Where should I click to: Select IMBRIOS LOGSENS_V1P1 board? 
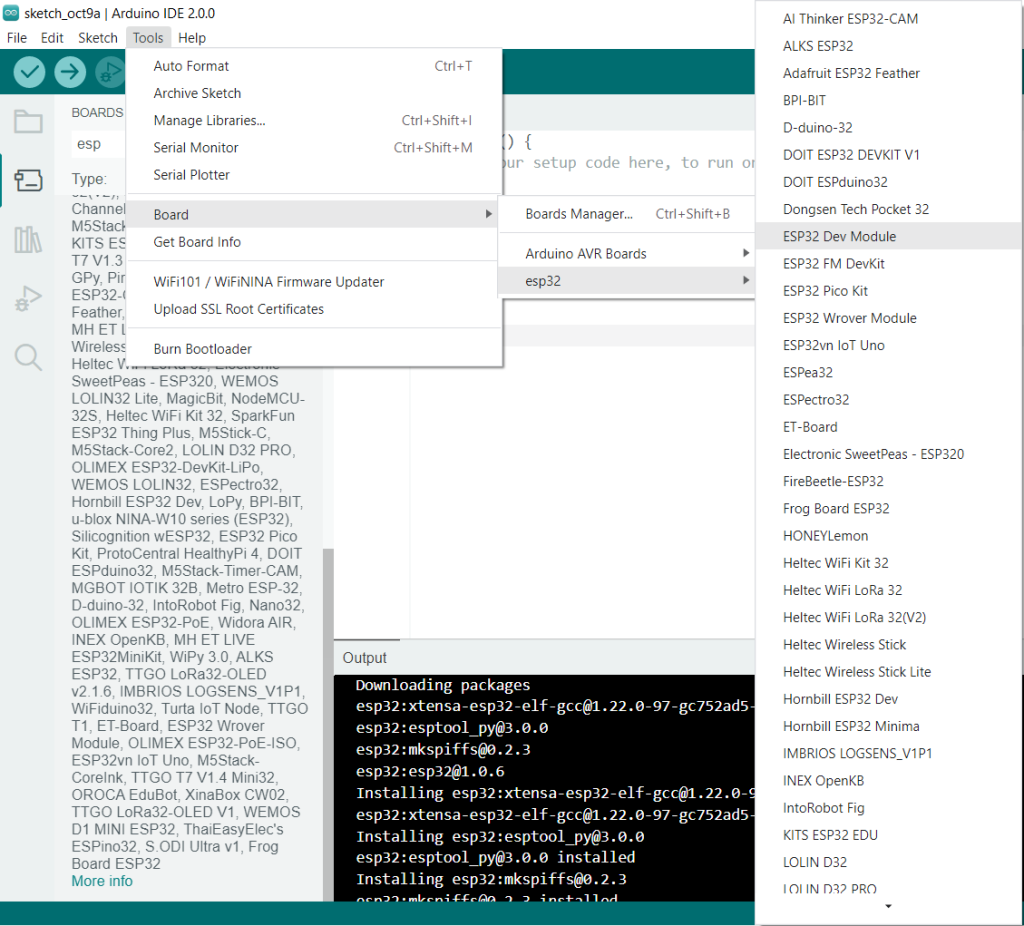click(888, 754)
